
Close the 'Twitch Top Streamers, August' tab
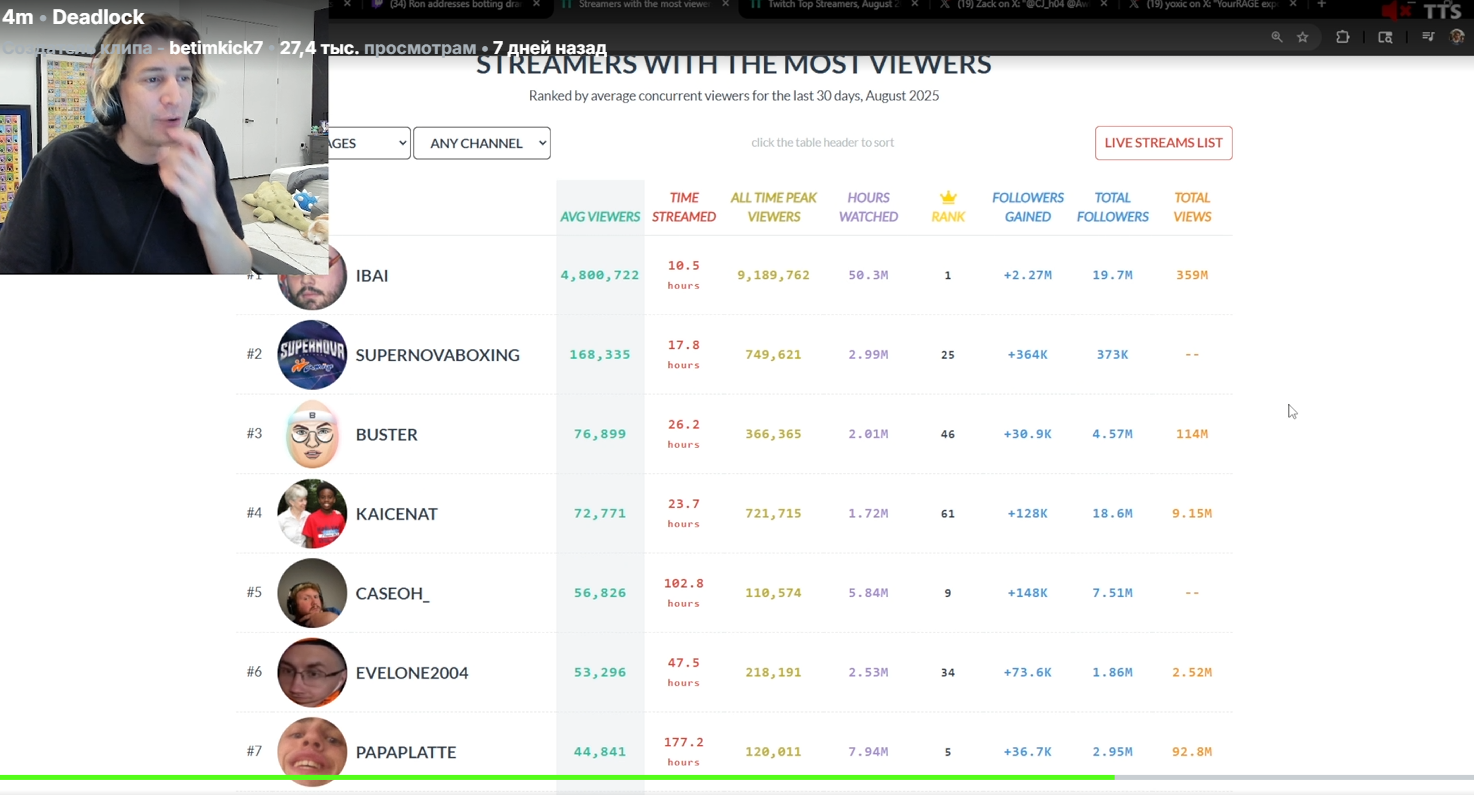[x=914, y=5]
